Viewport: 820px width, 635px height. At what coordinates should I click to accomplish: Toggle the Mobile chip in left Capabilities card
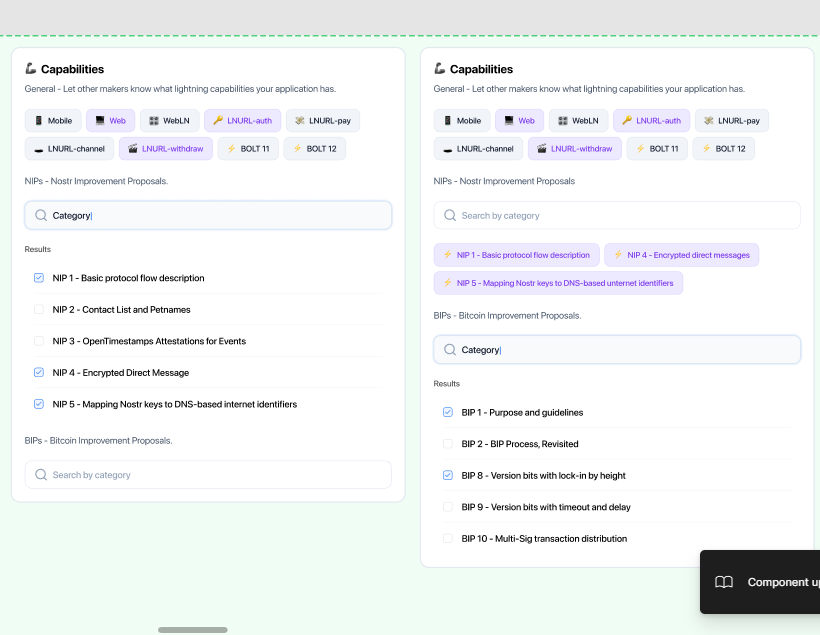[x=53, y=121]
